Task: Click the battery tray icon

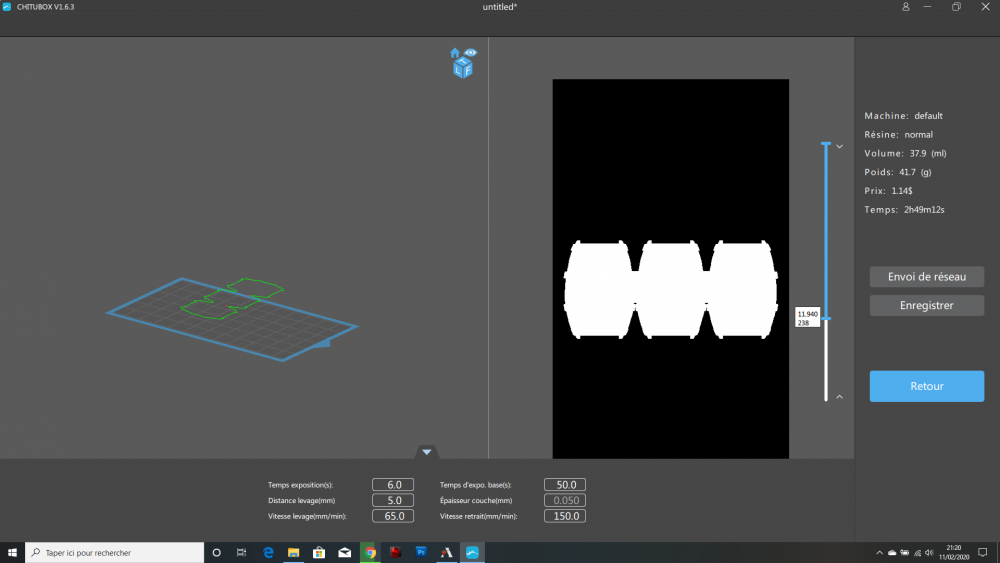Action: click(x=904, y=553)
